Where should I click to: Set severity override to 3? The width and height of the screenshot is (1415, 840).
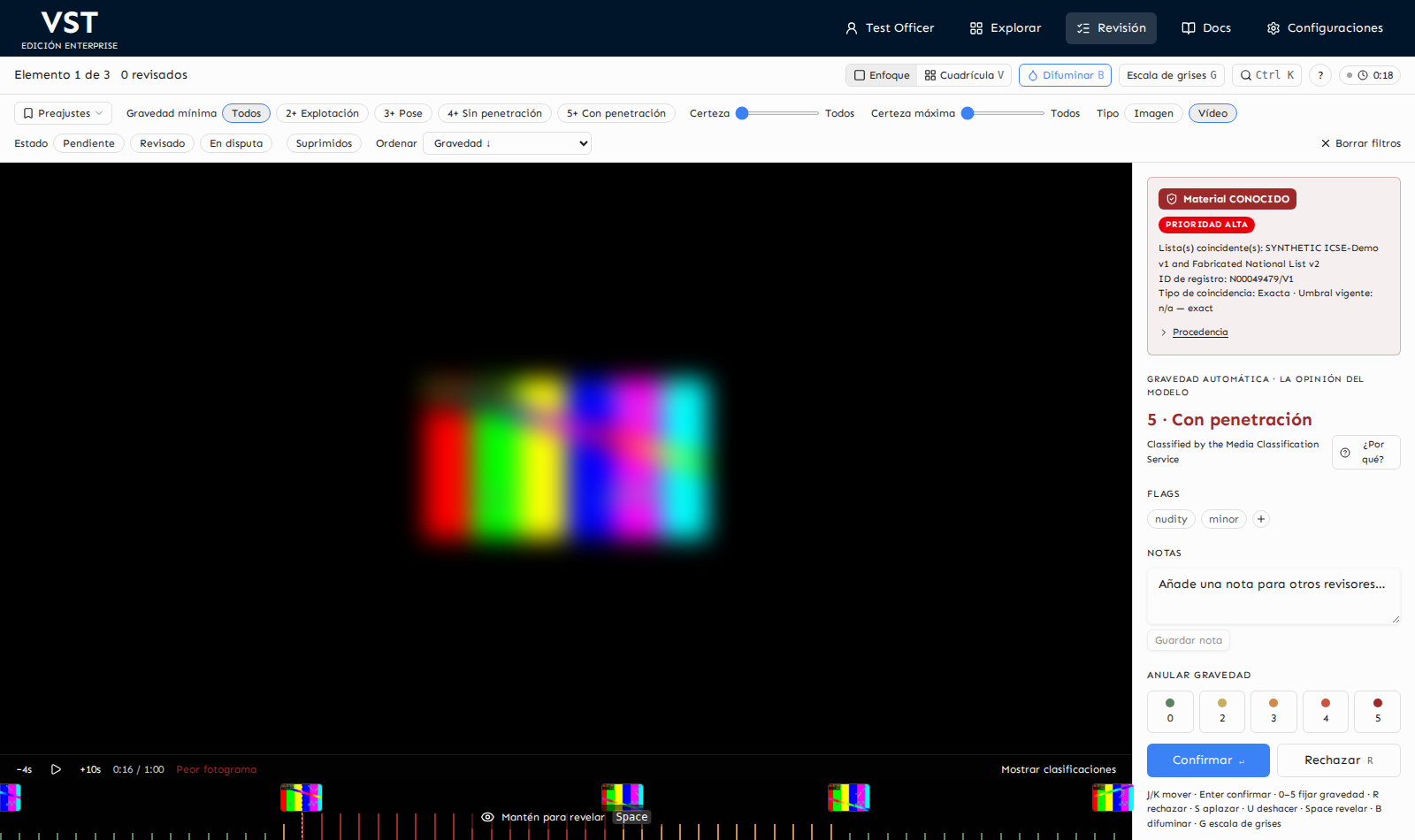coord(1273,711)
